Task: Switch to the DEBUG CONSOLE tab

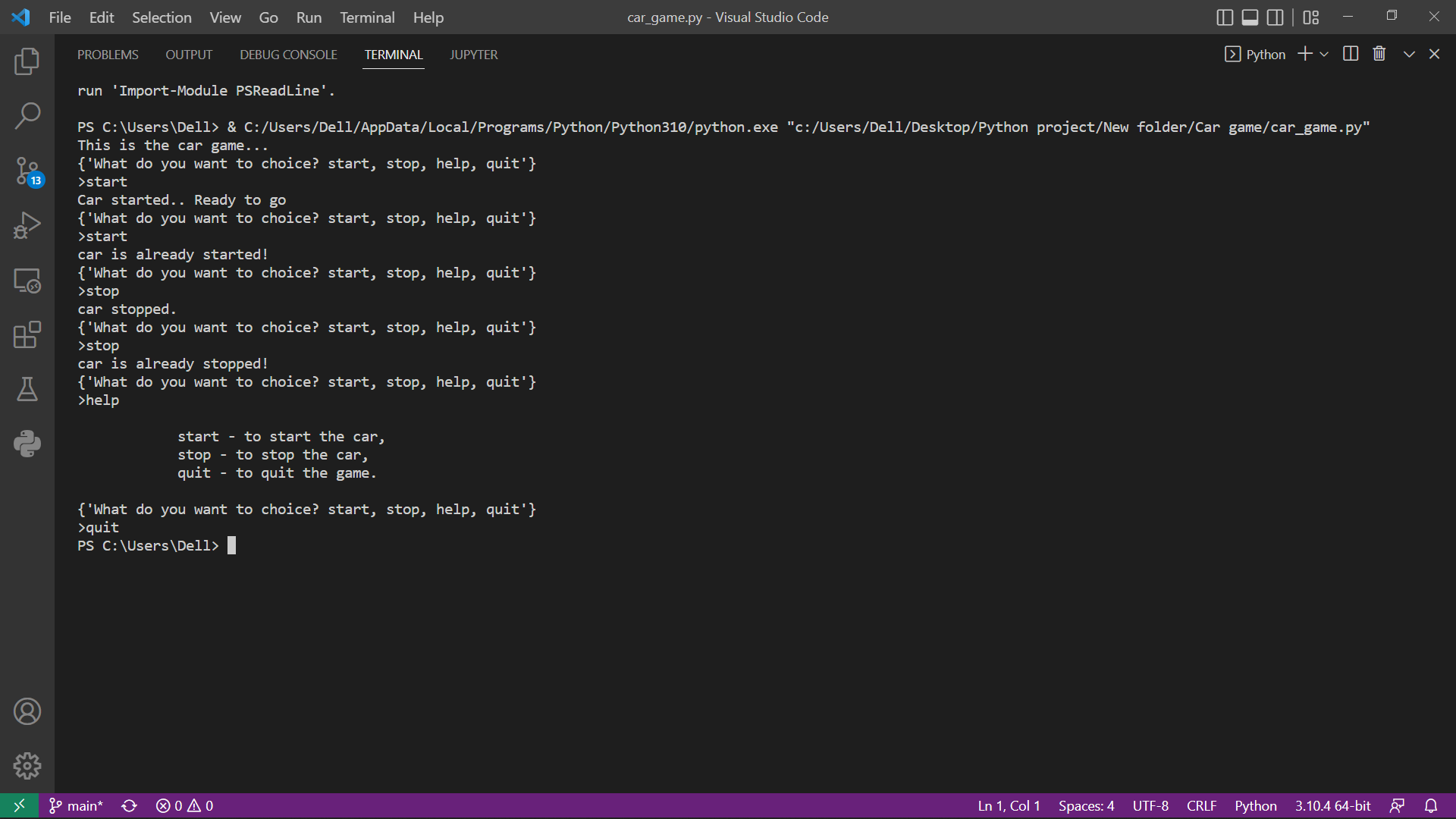Action: pyautogui.click(x=288, y=55)
